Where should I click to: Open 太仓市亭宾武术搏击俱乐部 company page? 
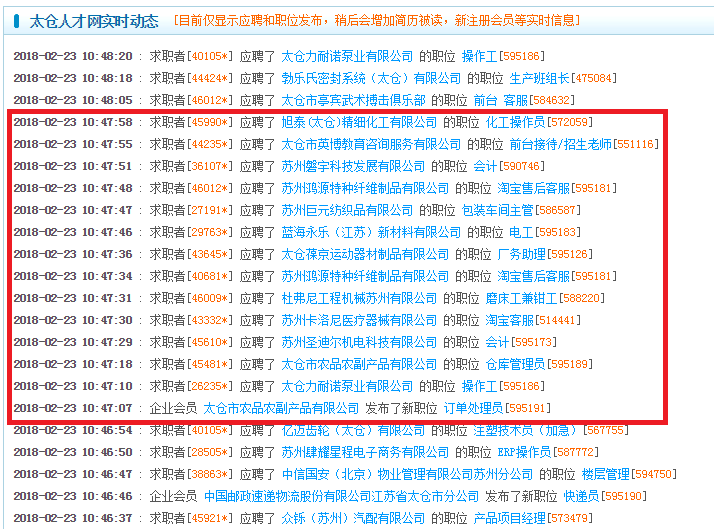click(353, 100)
